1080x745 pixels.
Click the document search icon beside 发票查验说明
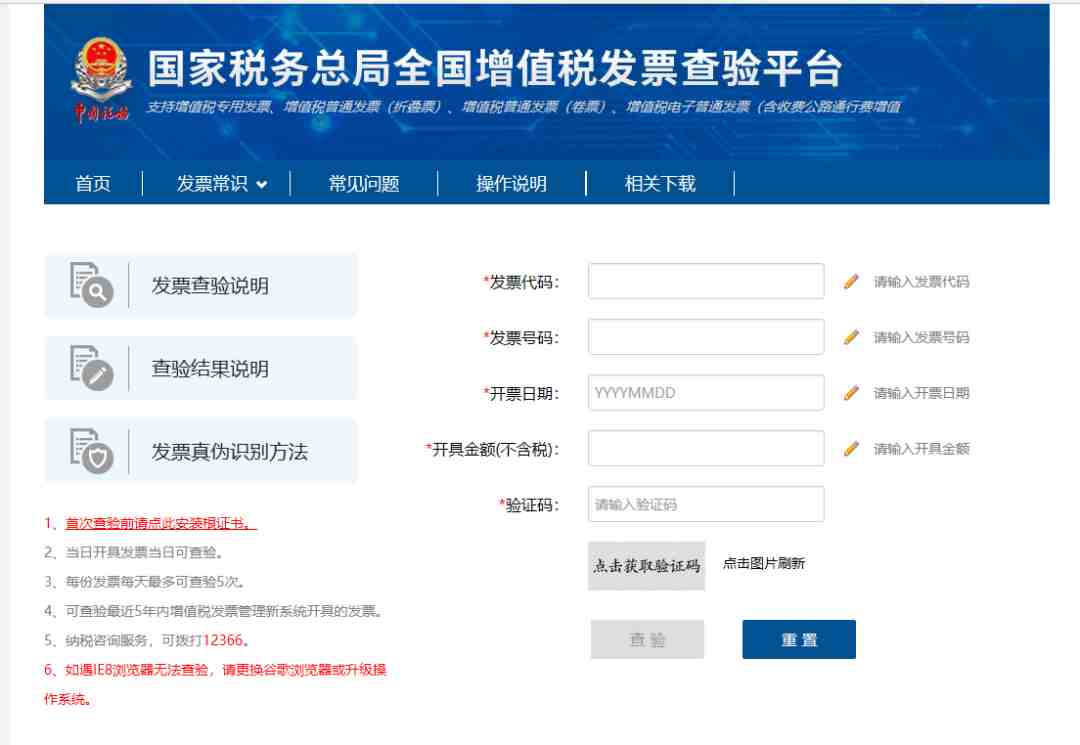(x=92, y=284)
